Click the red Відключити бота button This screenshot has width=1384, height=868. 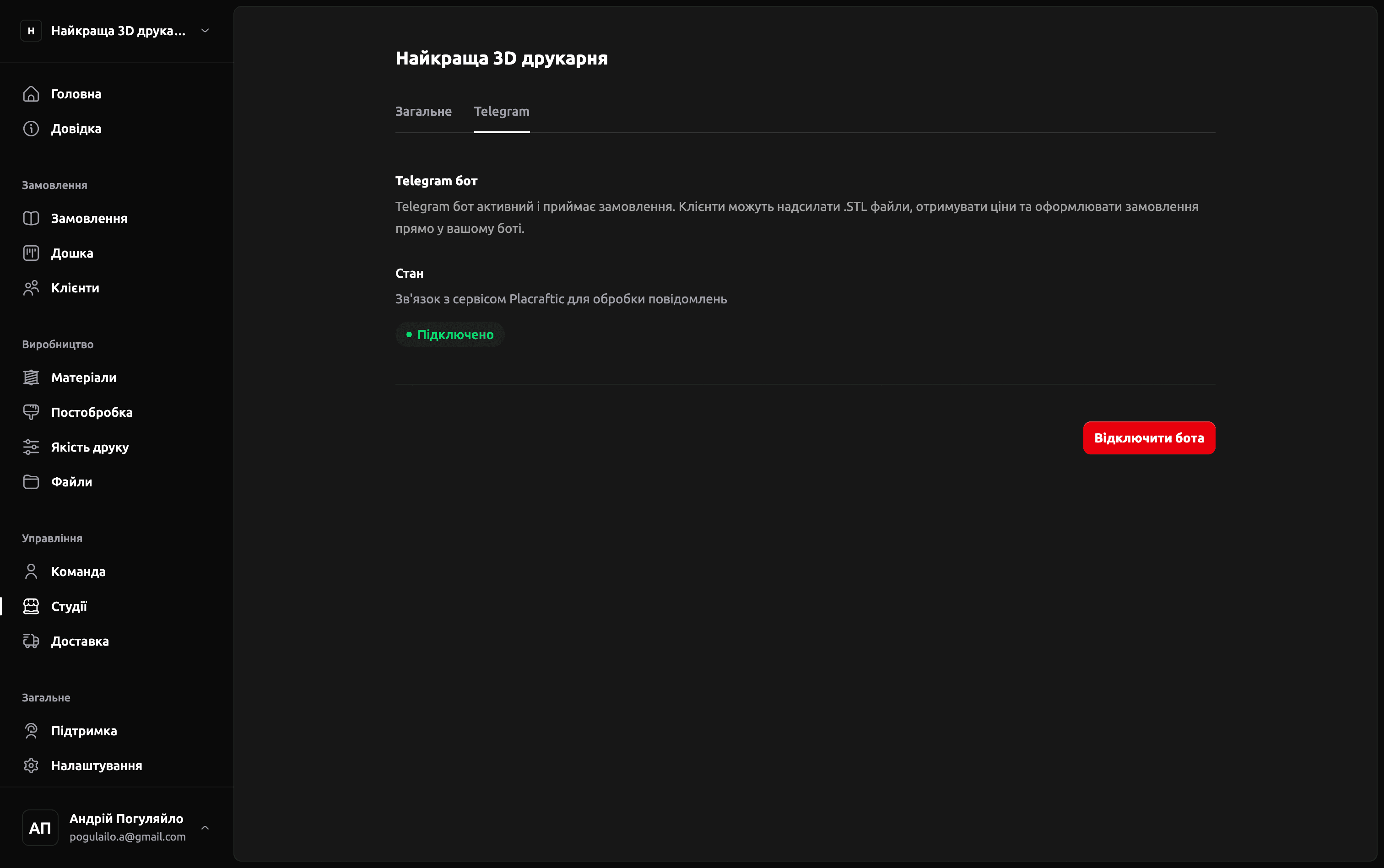[1149, 438]
